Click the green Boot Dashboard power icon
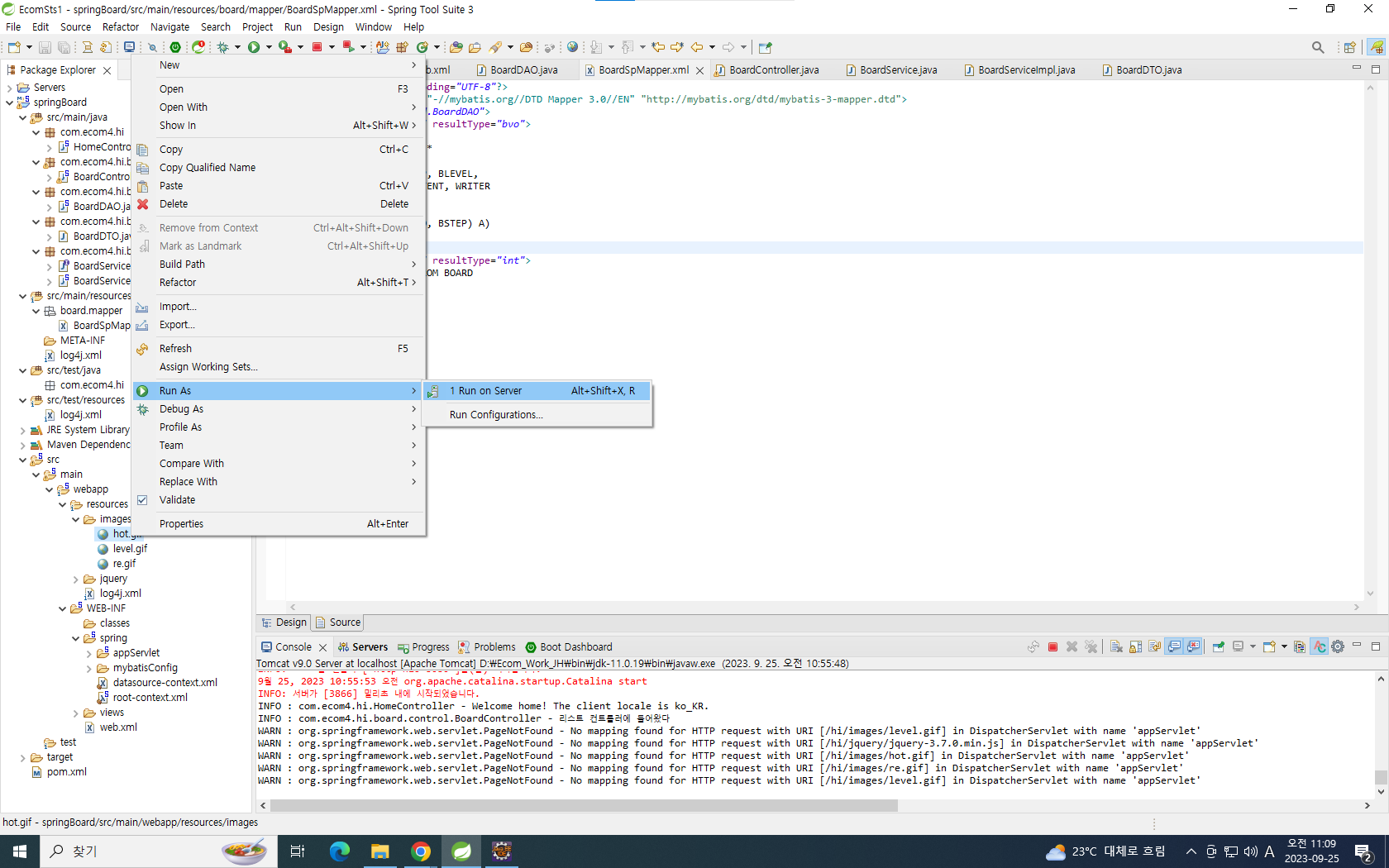 pos(175,47)
